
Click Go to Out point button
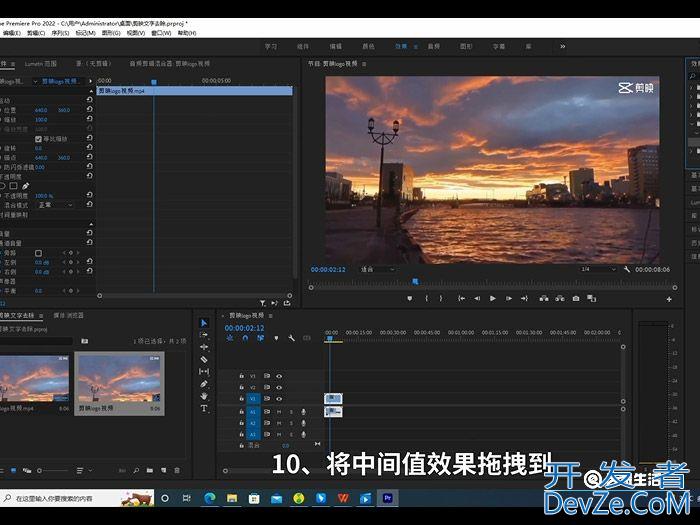click(x=524, y=298)
